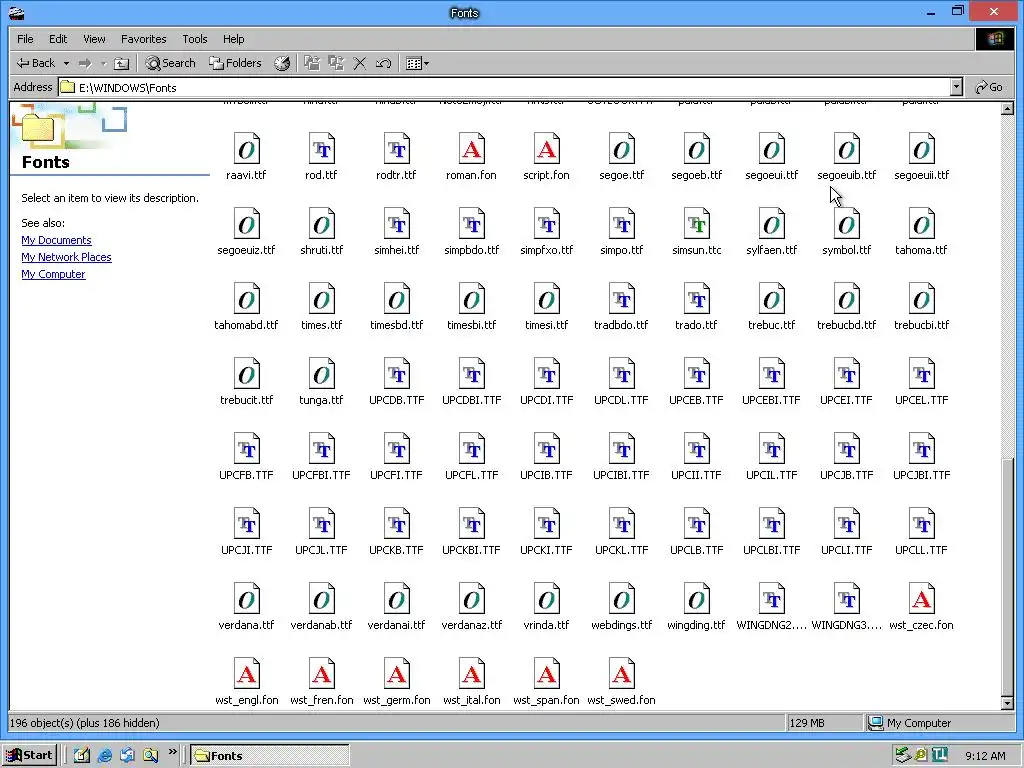This screenshot has width=1024, height=768.
Task: Launch Internet Explorer from Quick Launch
Action: (104, 756)
